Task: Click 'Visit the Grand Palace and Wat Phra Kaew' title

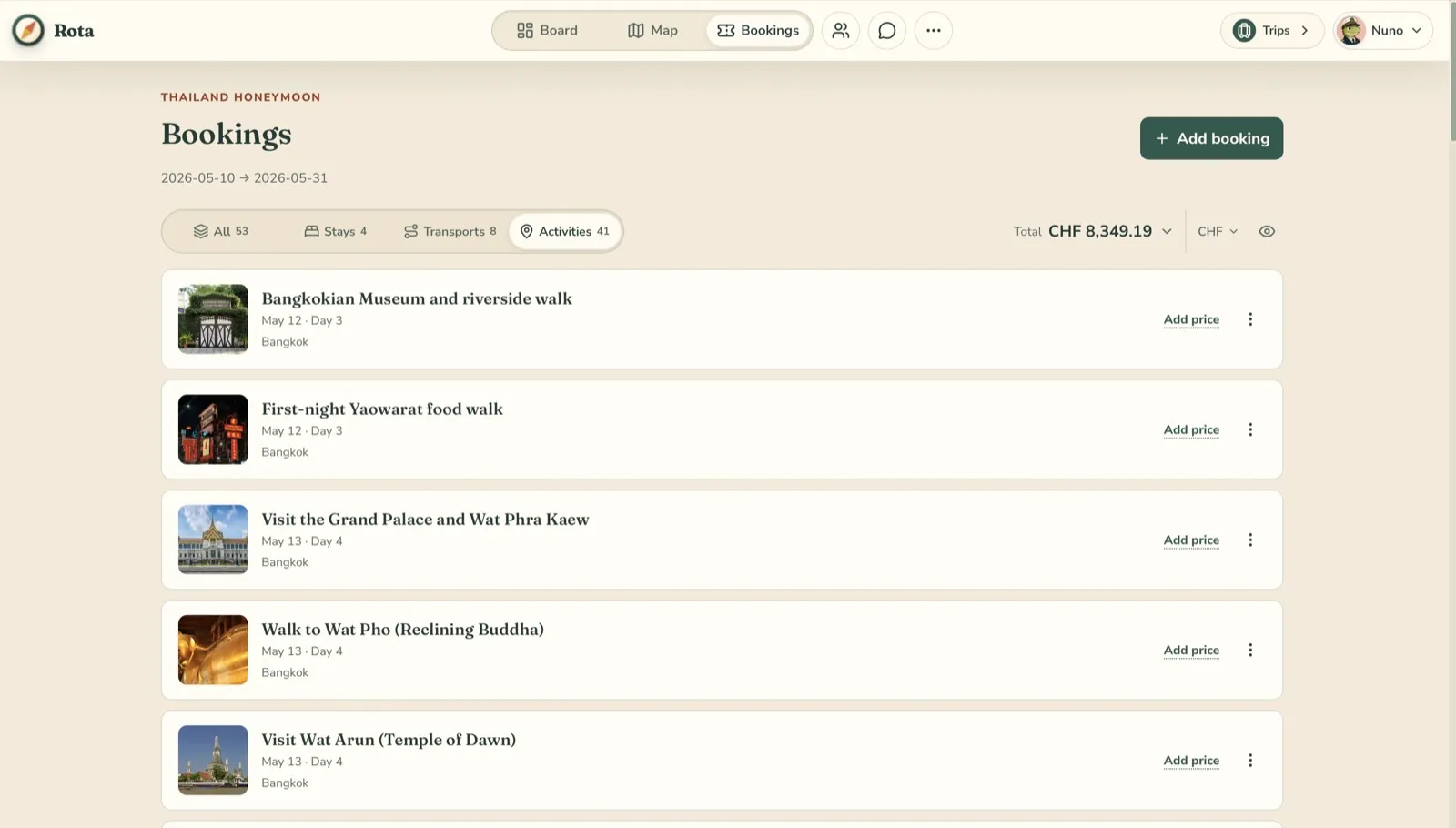Action: coord(425,520)
